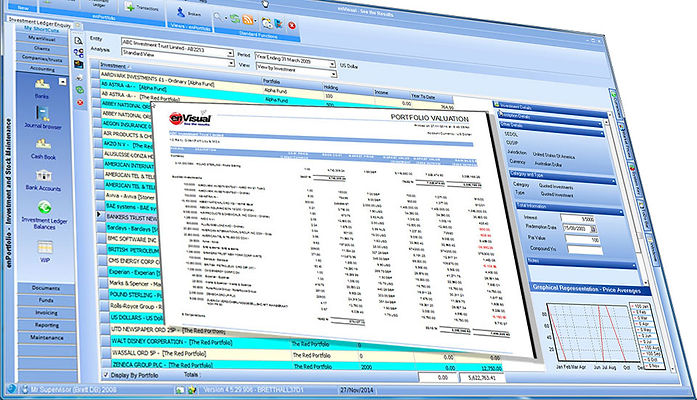The image size is (697, 400).
Task: Open the dropdown arrow beside the search magnifier
Action: tap(225, 18)
